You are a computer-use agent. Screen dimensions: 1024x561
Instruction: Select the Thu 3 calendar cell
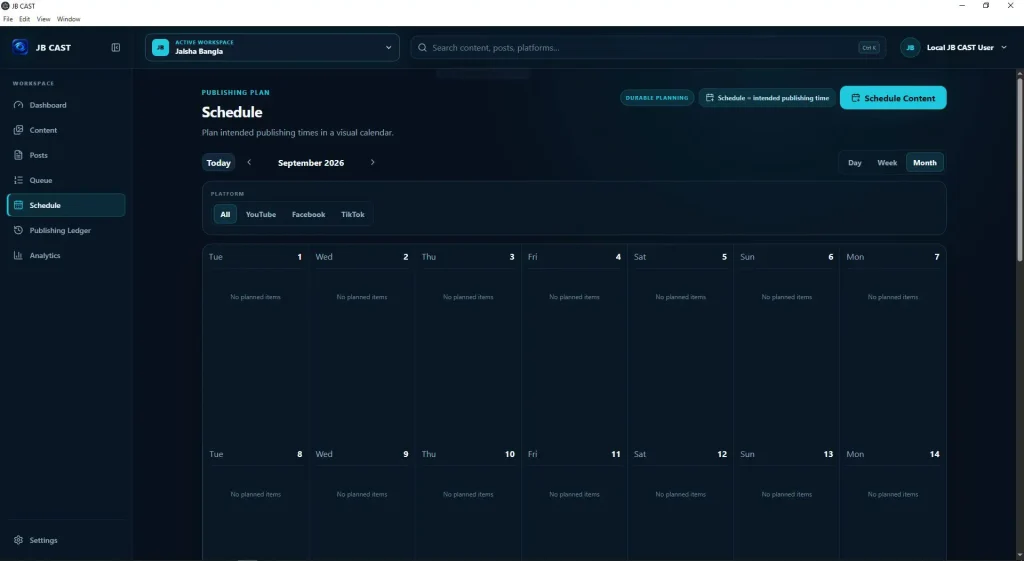pos(468,342)
